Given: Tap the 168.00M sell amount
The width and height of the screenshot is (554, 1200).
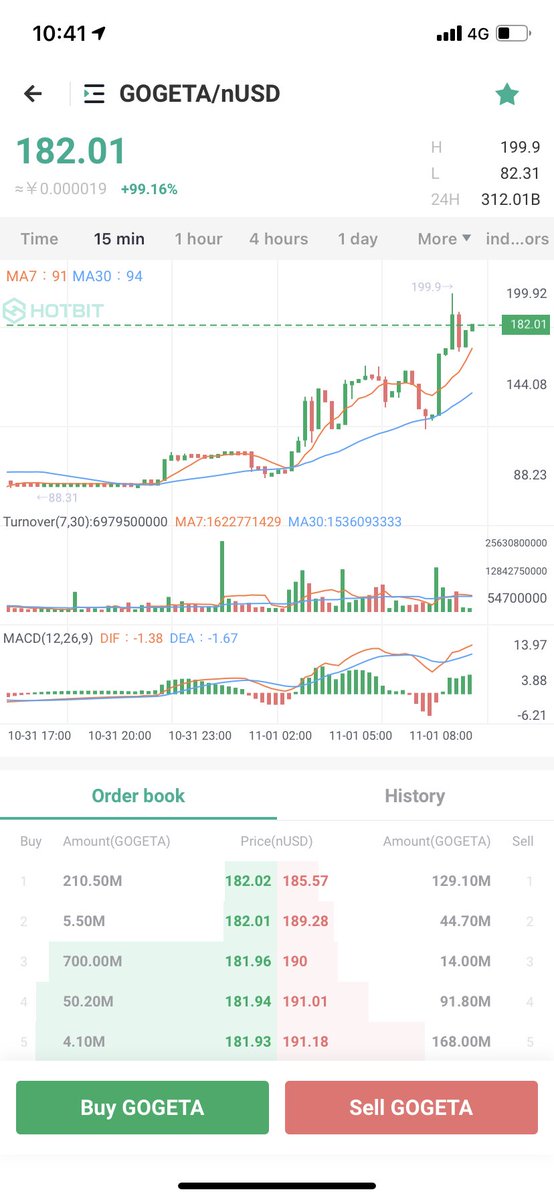Looking at the screenshot, I should [x=460, y=1041].
